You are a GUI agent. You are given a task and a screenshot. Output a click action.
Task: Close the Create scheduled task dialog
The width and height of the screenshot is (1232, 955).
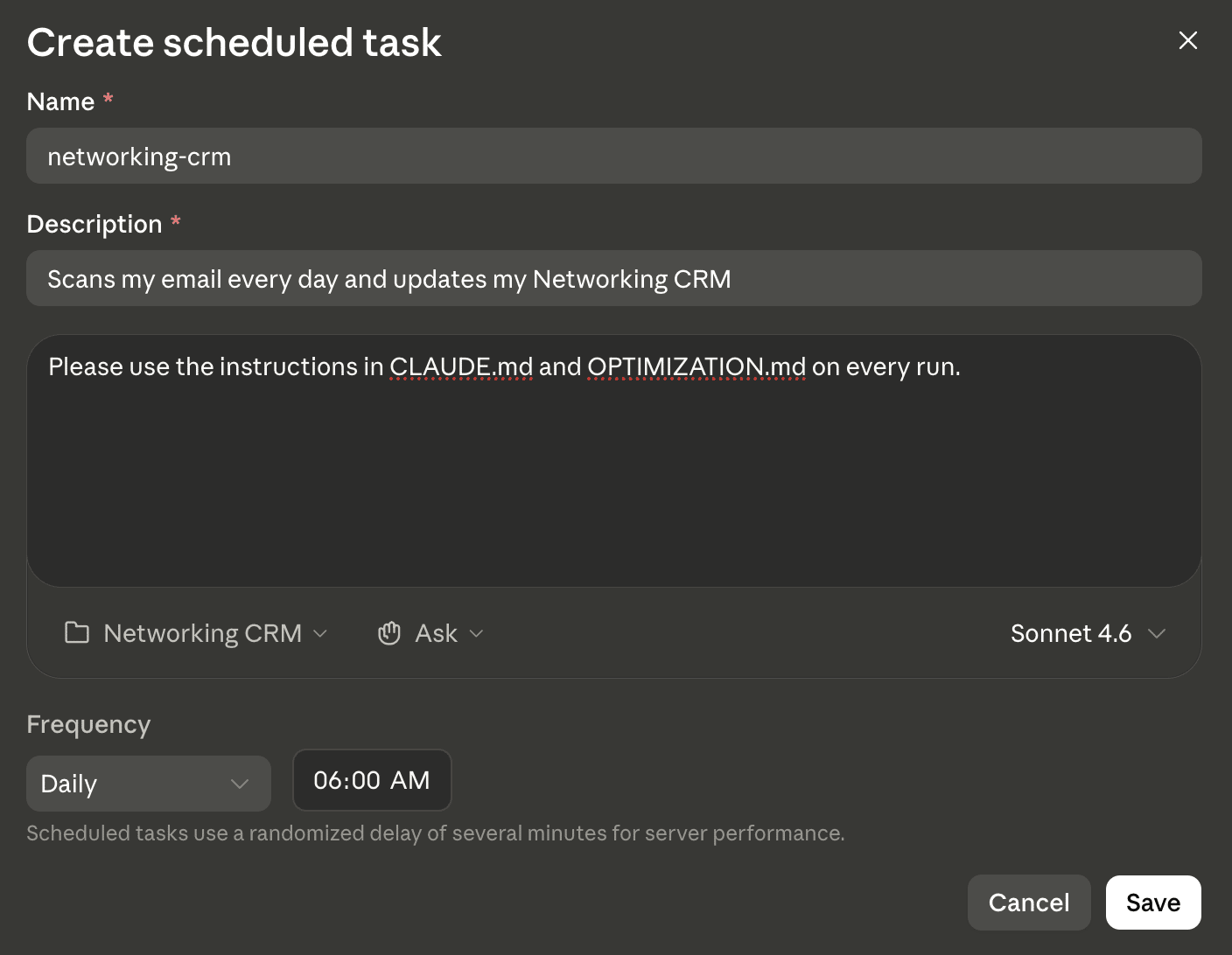point(1187,40)
